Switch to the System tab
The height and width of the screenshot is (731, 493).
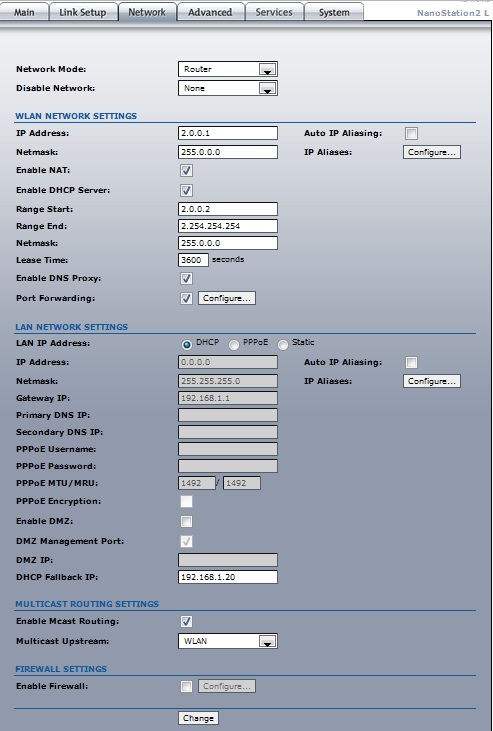[334, 12]
